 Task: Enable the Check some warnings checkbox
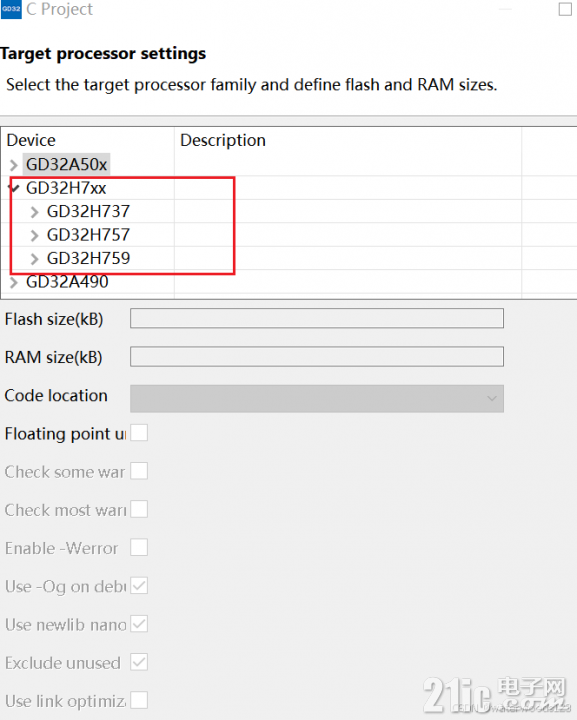click(139, 471)
